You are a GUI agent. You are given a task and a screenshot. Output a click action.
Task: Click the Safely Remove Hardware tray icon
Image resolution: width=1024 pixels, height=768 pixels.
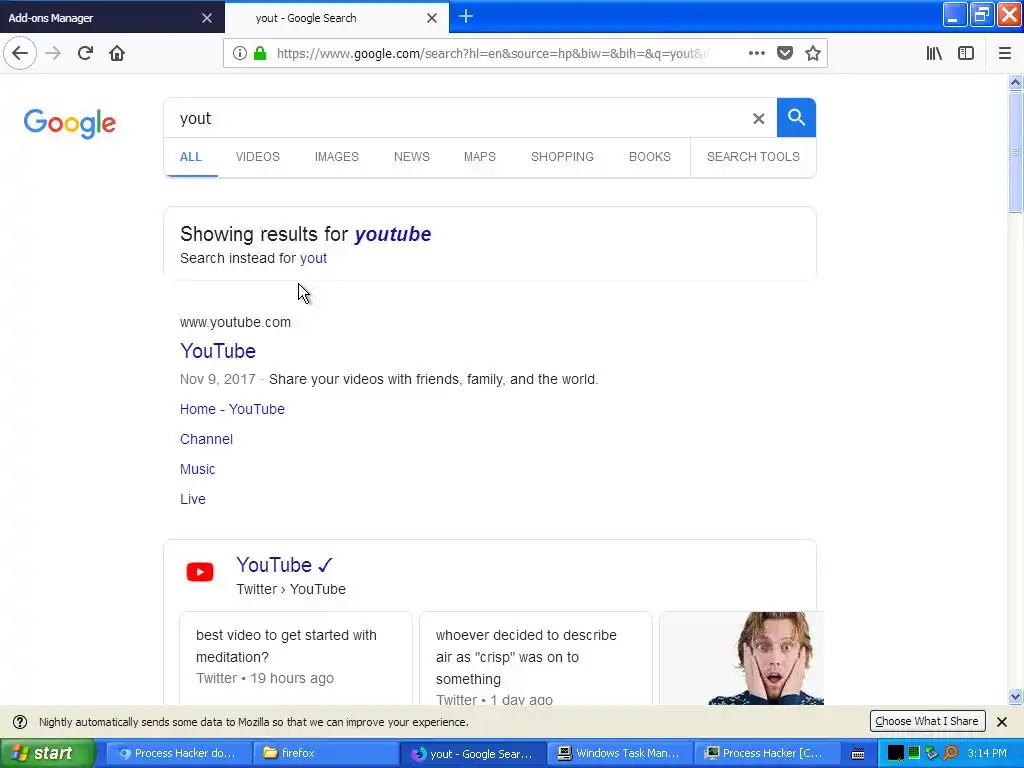tap(931, 753)
